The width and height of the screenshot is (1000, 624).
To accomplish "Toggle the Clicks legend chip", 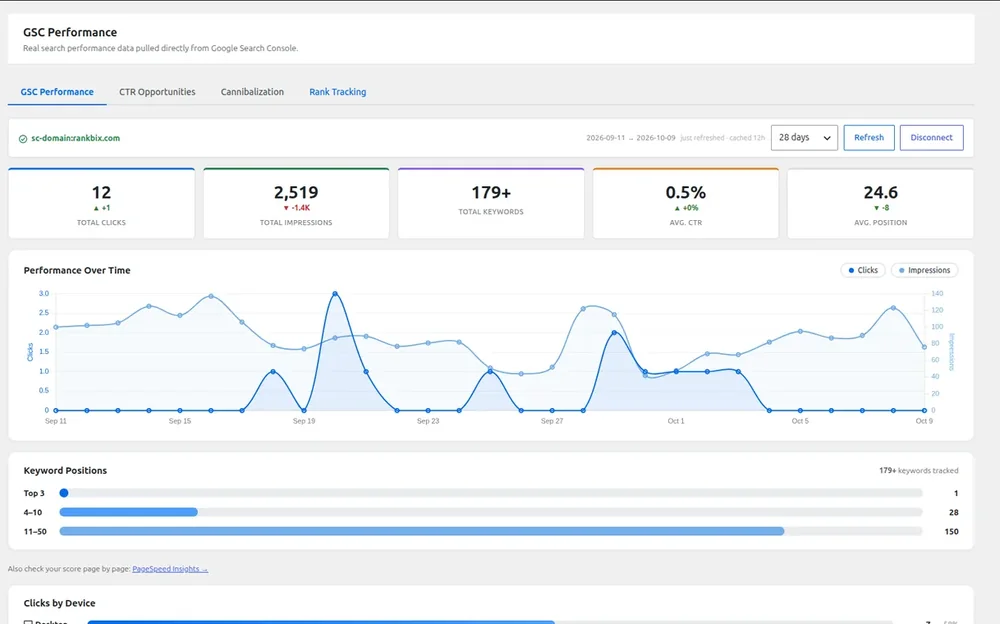I will click(x=863, y=271).
